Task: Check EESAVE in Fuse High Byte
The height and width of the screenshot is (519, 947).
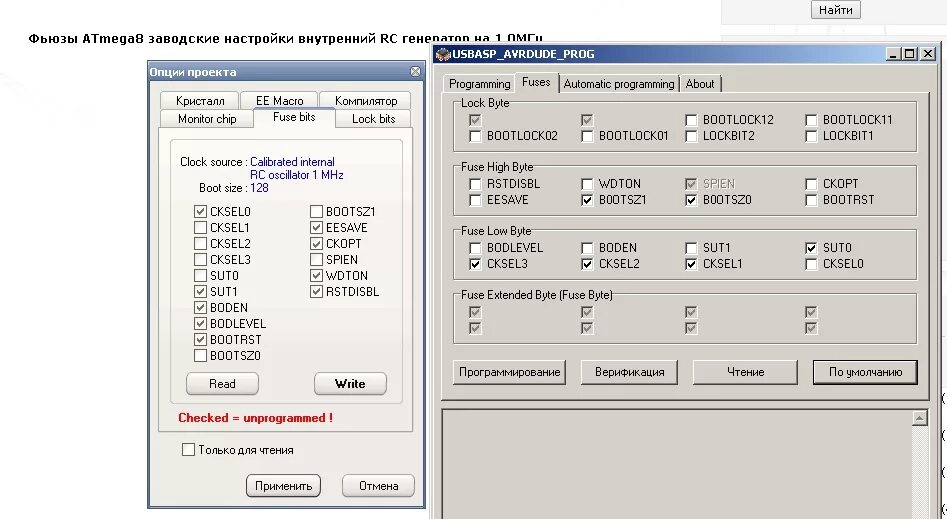Action: point(475,200)
